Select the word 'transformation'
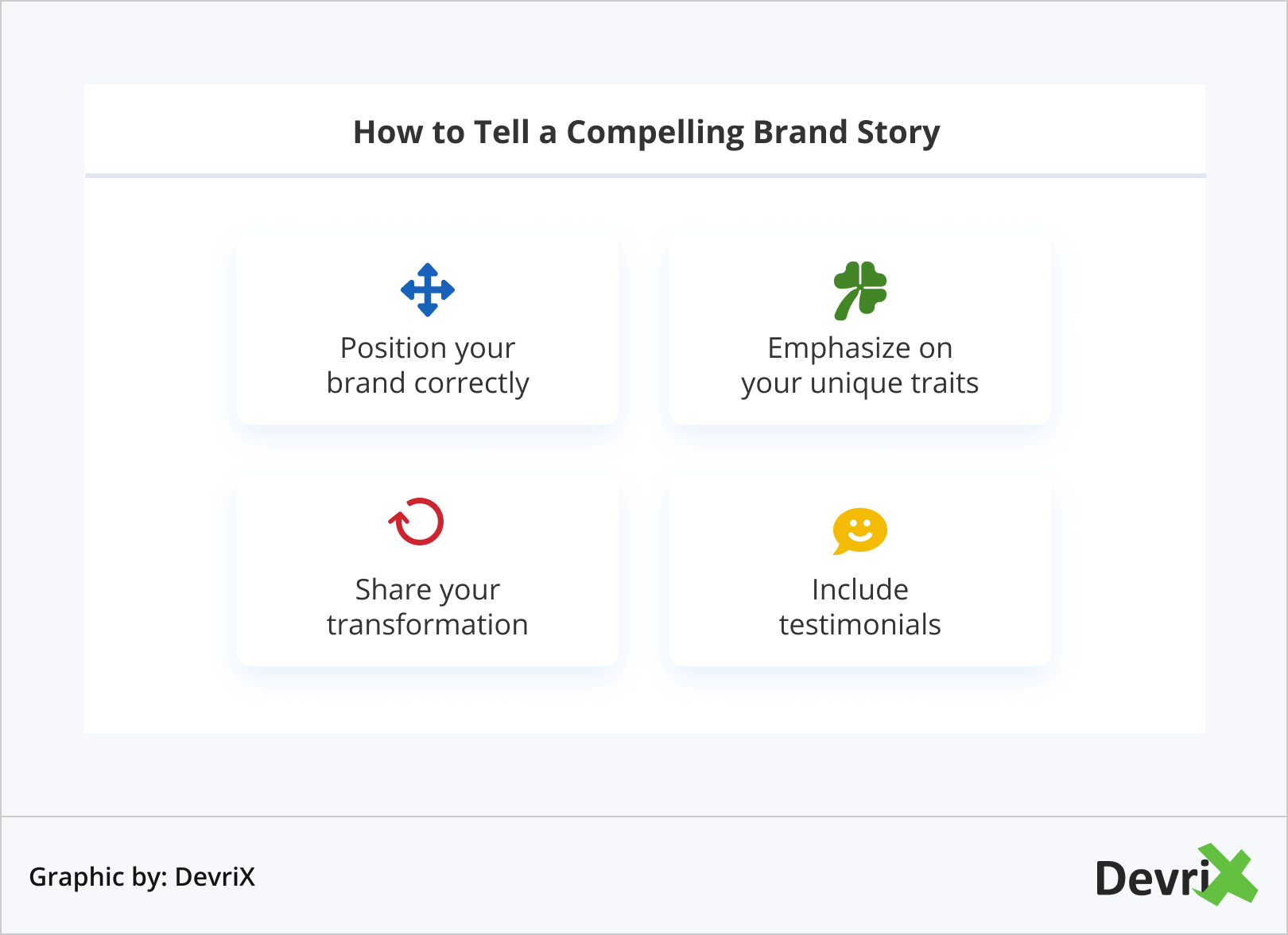The width and height of the screenshot is (1288, 935). pyautogui.click(x=428, y=625)
